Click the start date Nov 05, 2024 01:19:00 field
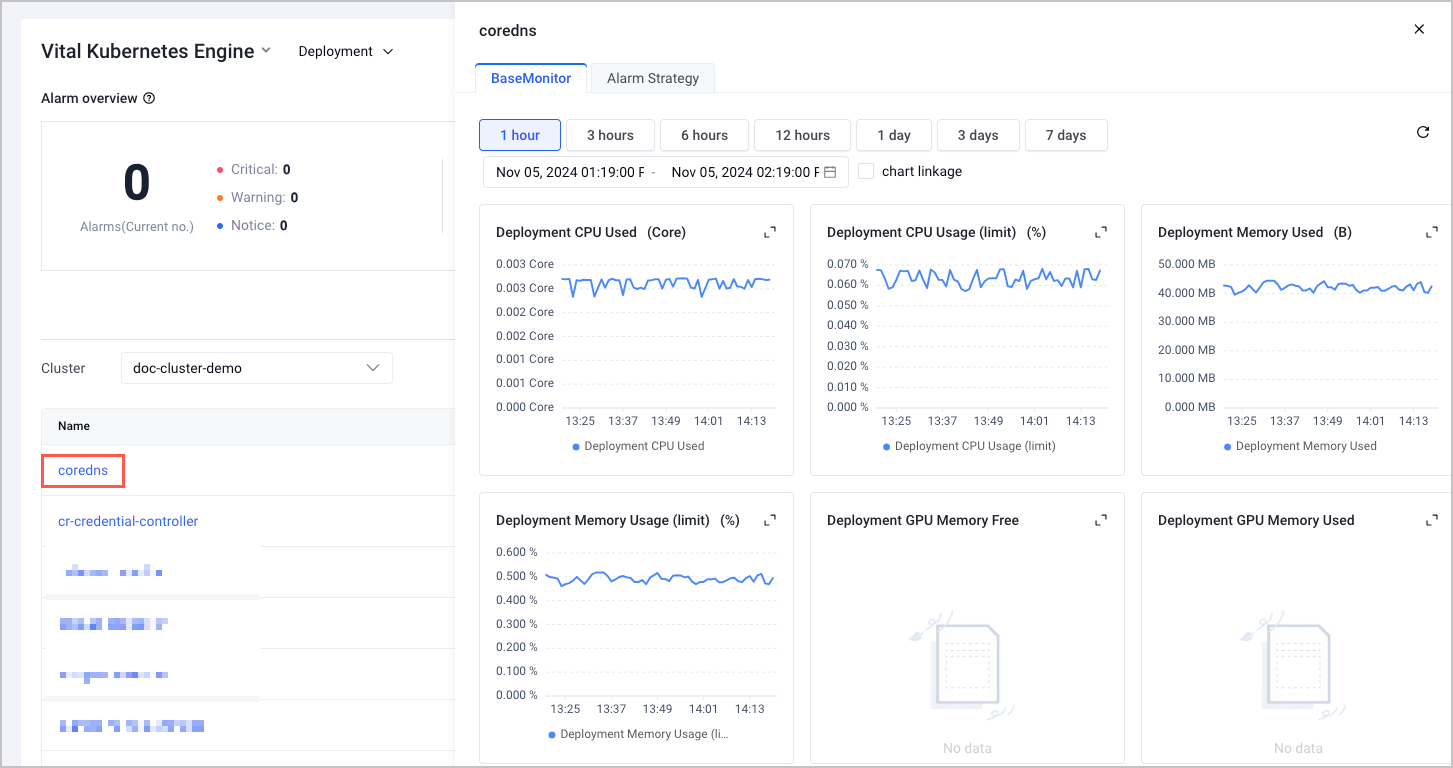This screenshot has width=1453, height=768. [570, 172]
